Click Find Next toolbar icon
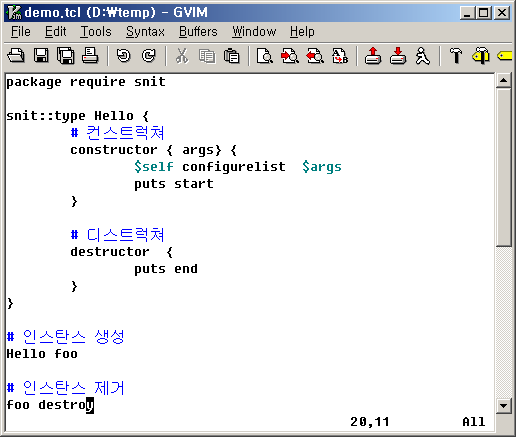 coord(290,55)
